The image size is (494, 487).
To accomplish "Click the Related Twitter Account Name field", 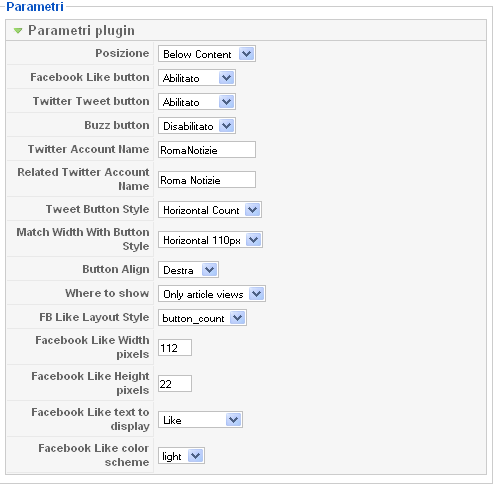I will pos(207,180).
